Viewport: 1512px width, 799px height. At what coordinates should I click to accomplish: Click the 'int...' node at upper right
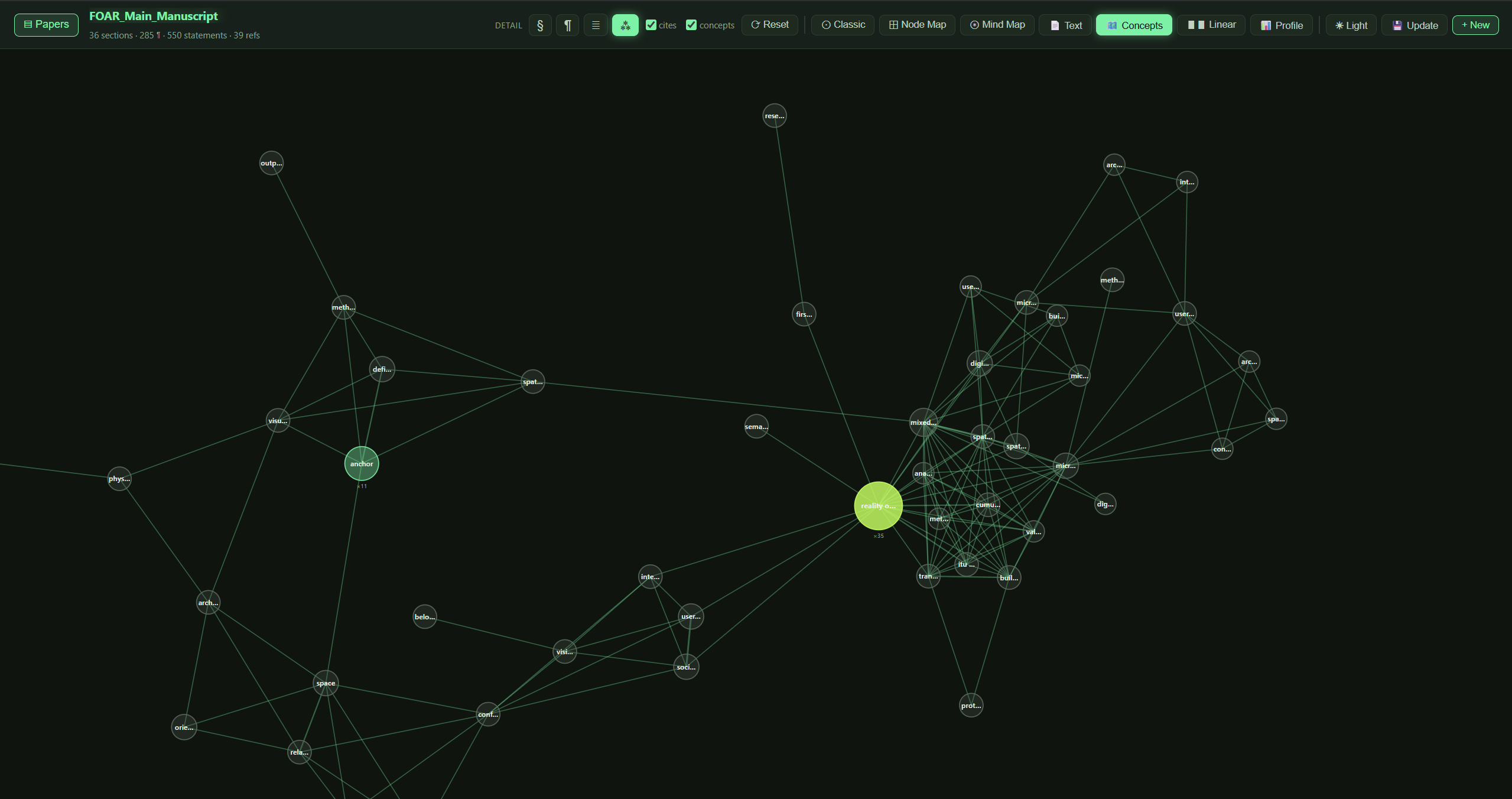(1187, 182)
